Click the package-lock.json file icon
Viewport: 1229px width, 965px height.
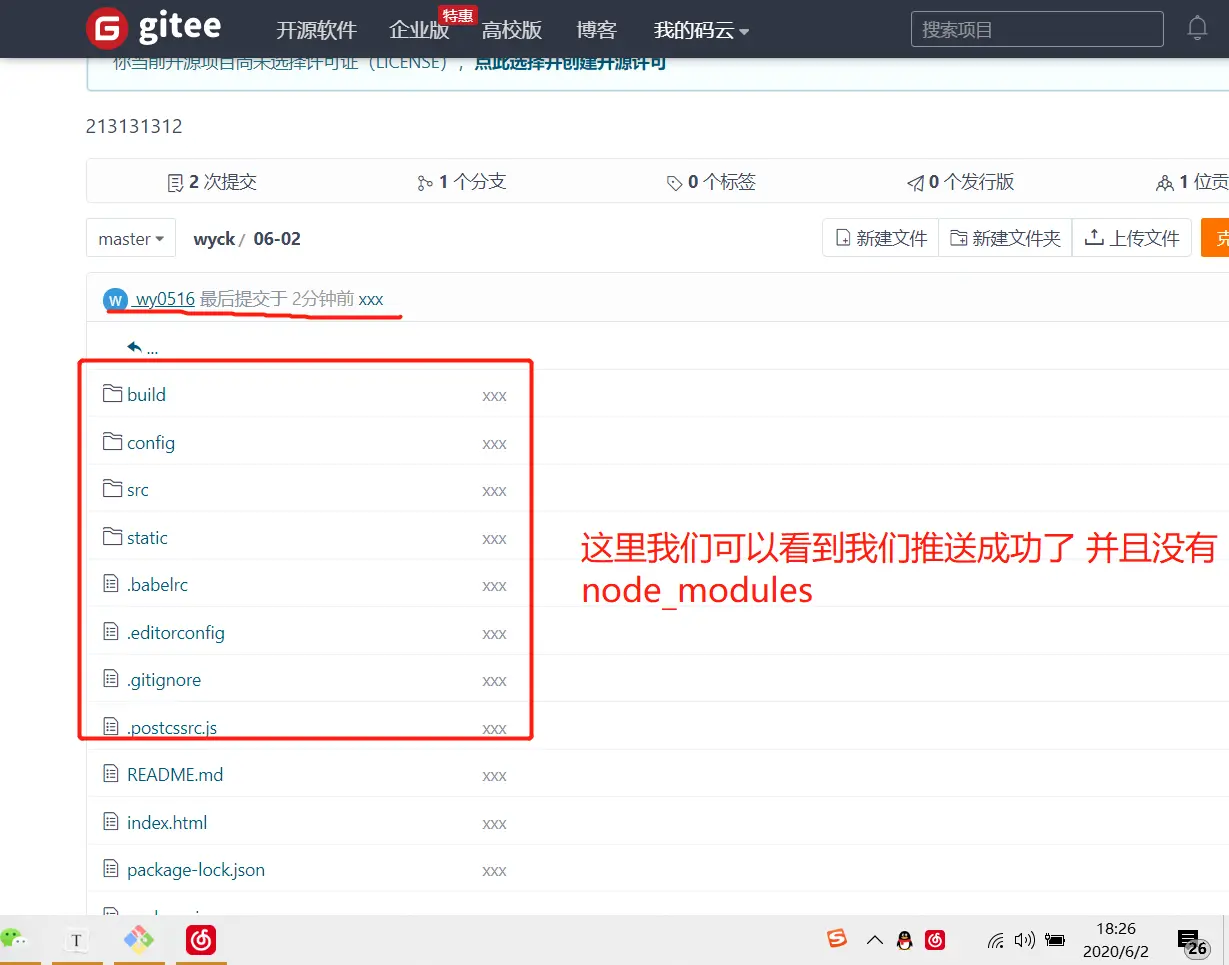[x=111, y=869]
